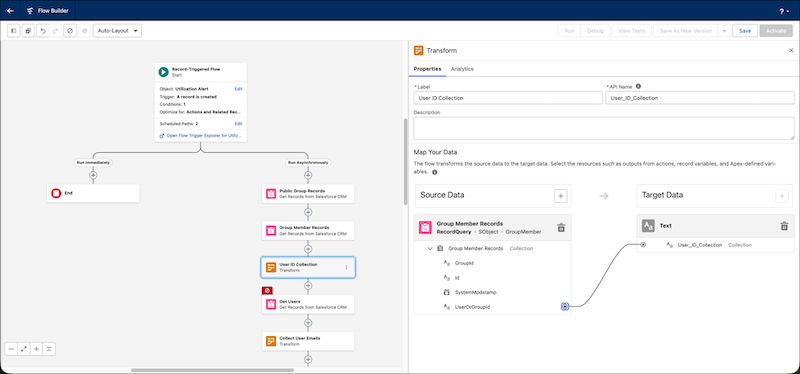This screenshot has height=374, width=800.
Task: Click the expand/collapse canvas control icon
Action: (x=49, y=349)
